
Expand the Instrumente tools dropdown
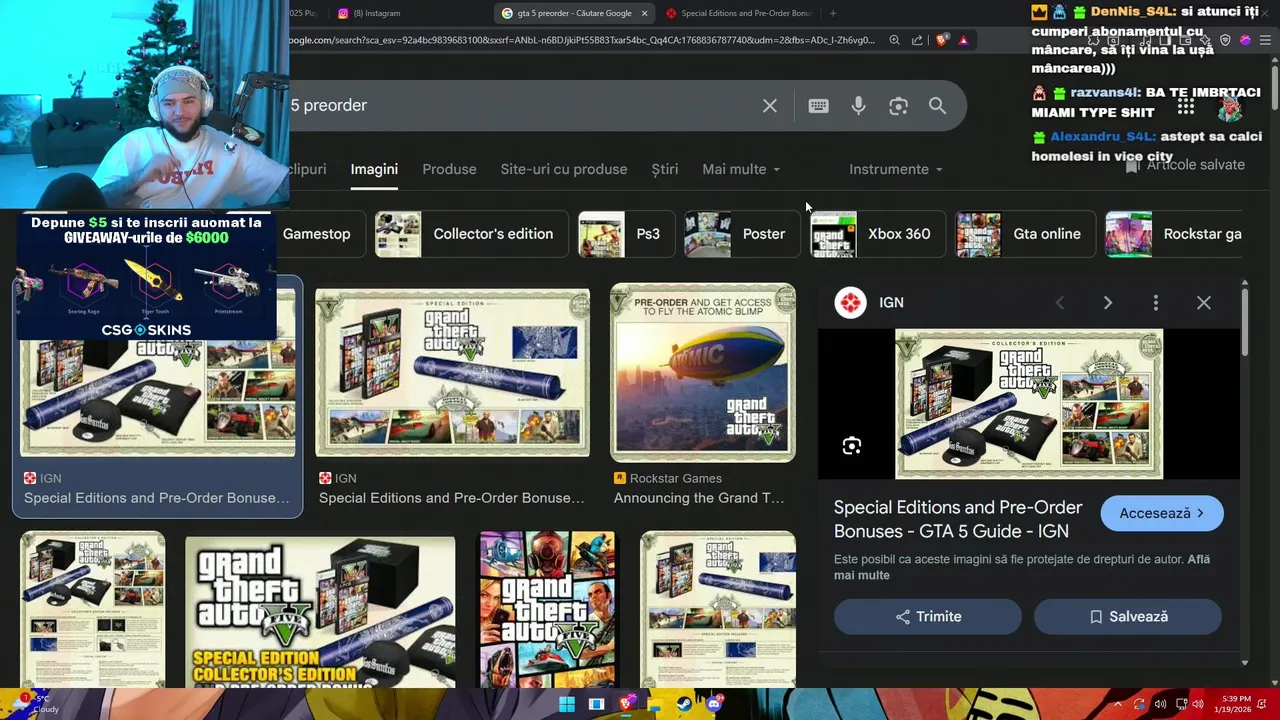[x=896, y=169]
